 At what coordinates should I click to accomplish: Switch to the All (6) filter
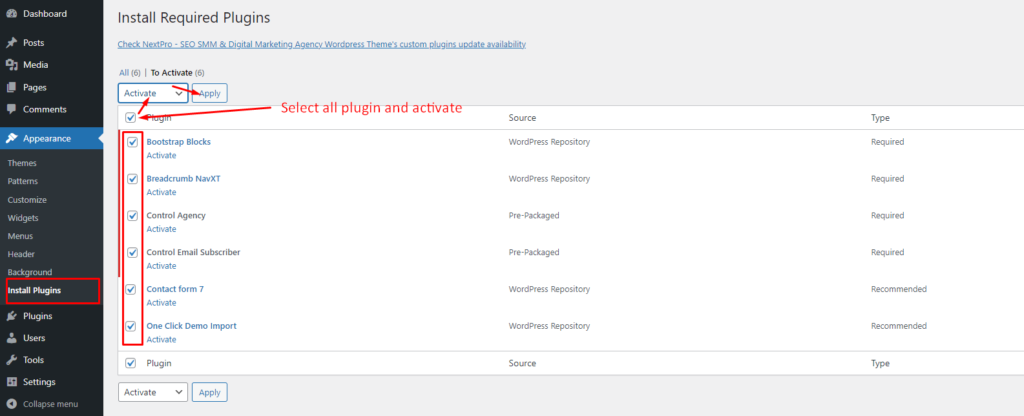click(x=130, y=73)
